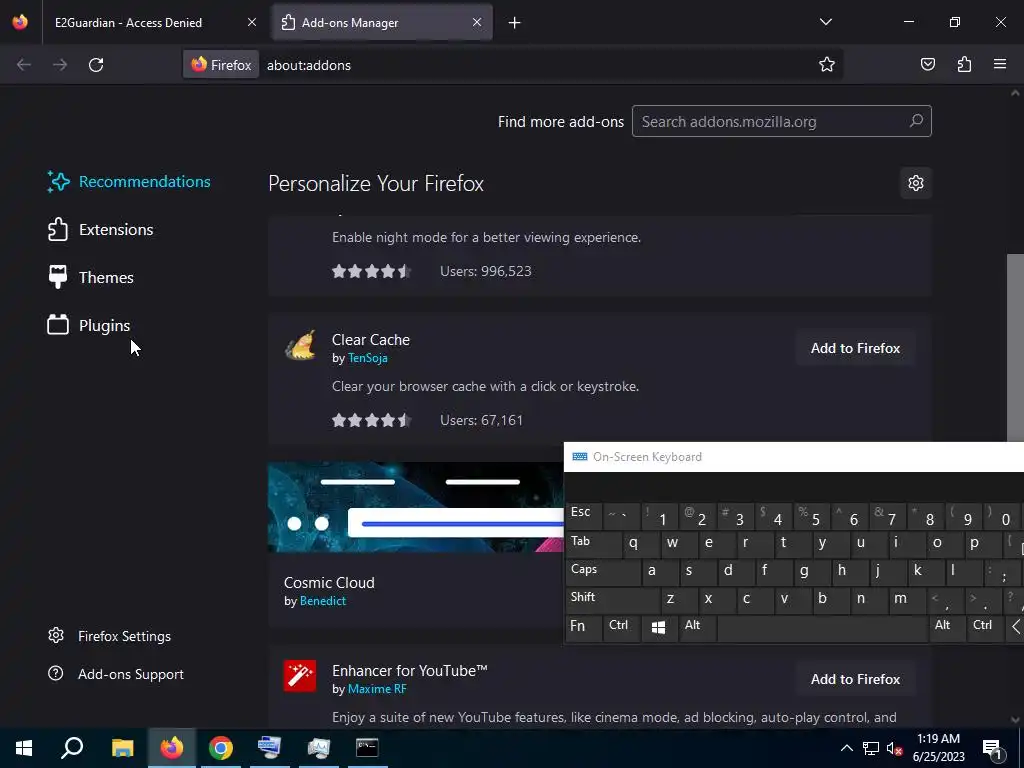
Task: Open Windows taskbar search
Action: [72, 748]
